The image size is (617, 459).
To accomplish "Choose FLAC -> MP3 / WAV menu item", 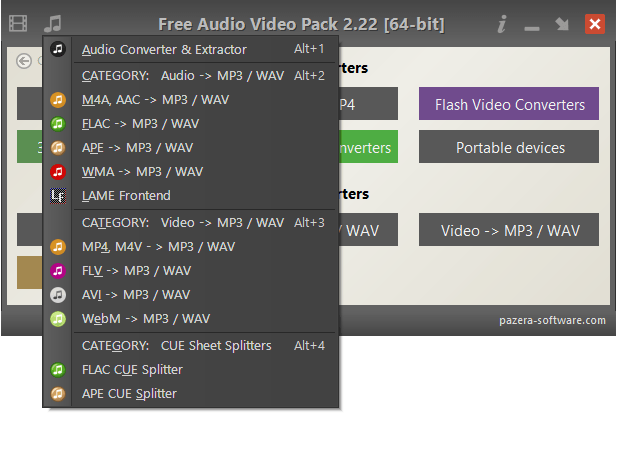I will pyautogui.click(x=190, y=124).
